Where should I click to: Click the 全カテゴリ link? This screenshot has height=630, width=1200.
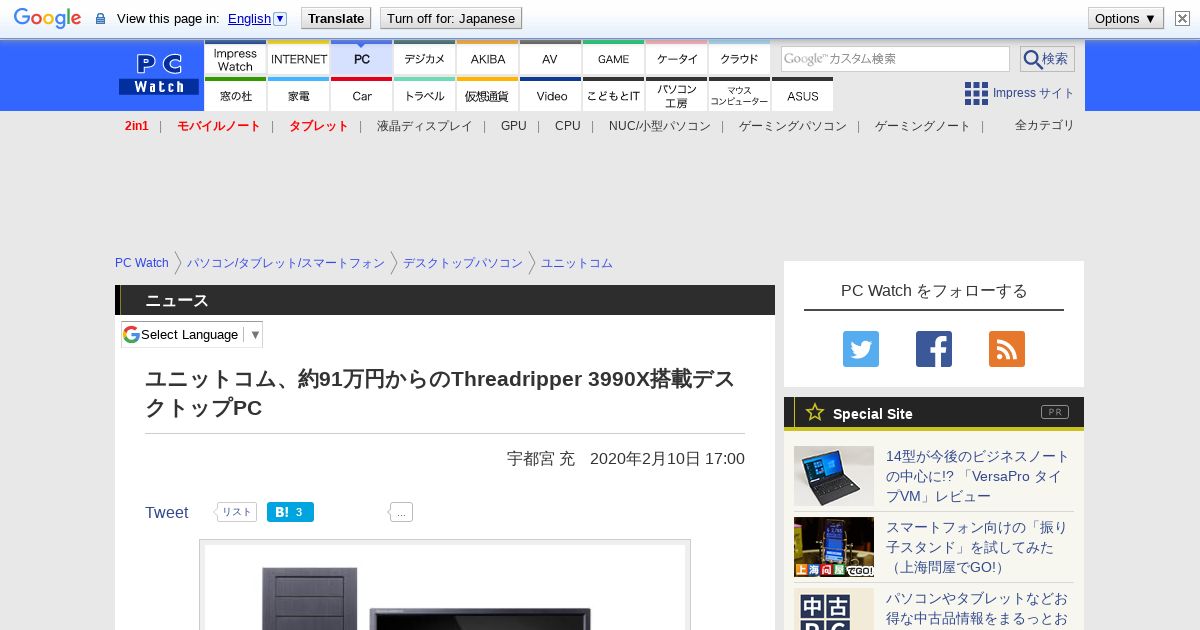coord(1045,125)
